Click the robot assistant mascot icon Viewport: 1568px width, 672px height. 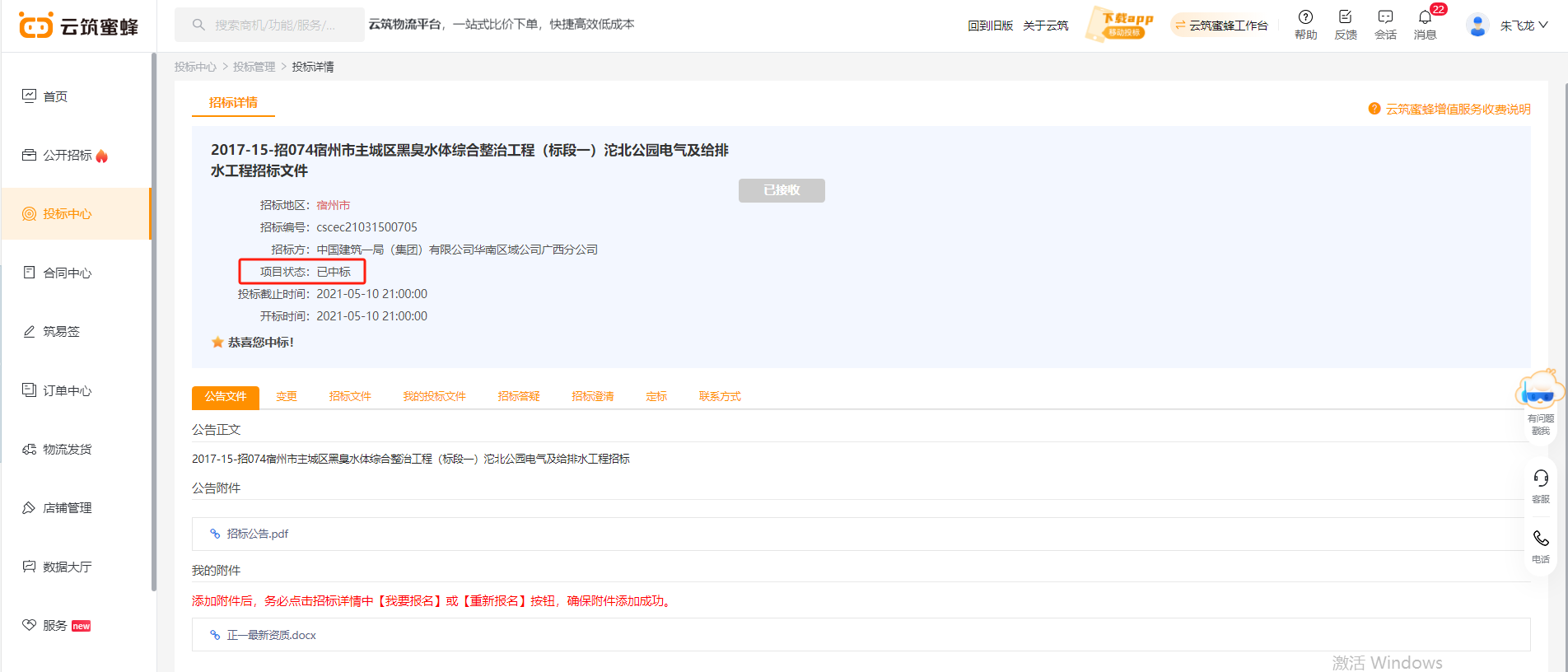point(1538,390)
